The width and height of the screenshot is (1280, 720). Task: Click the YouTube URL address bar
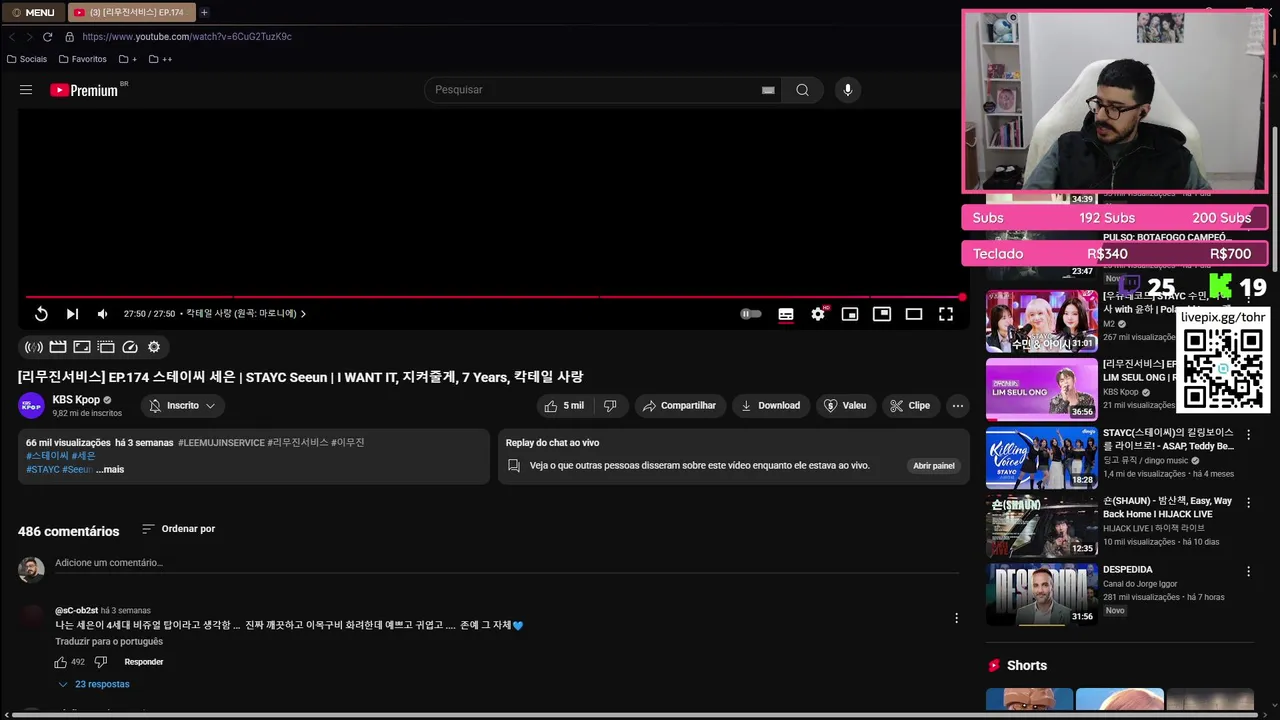tap(187, 37)
